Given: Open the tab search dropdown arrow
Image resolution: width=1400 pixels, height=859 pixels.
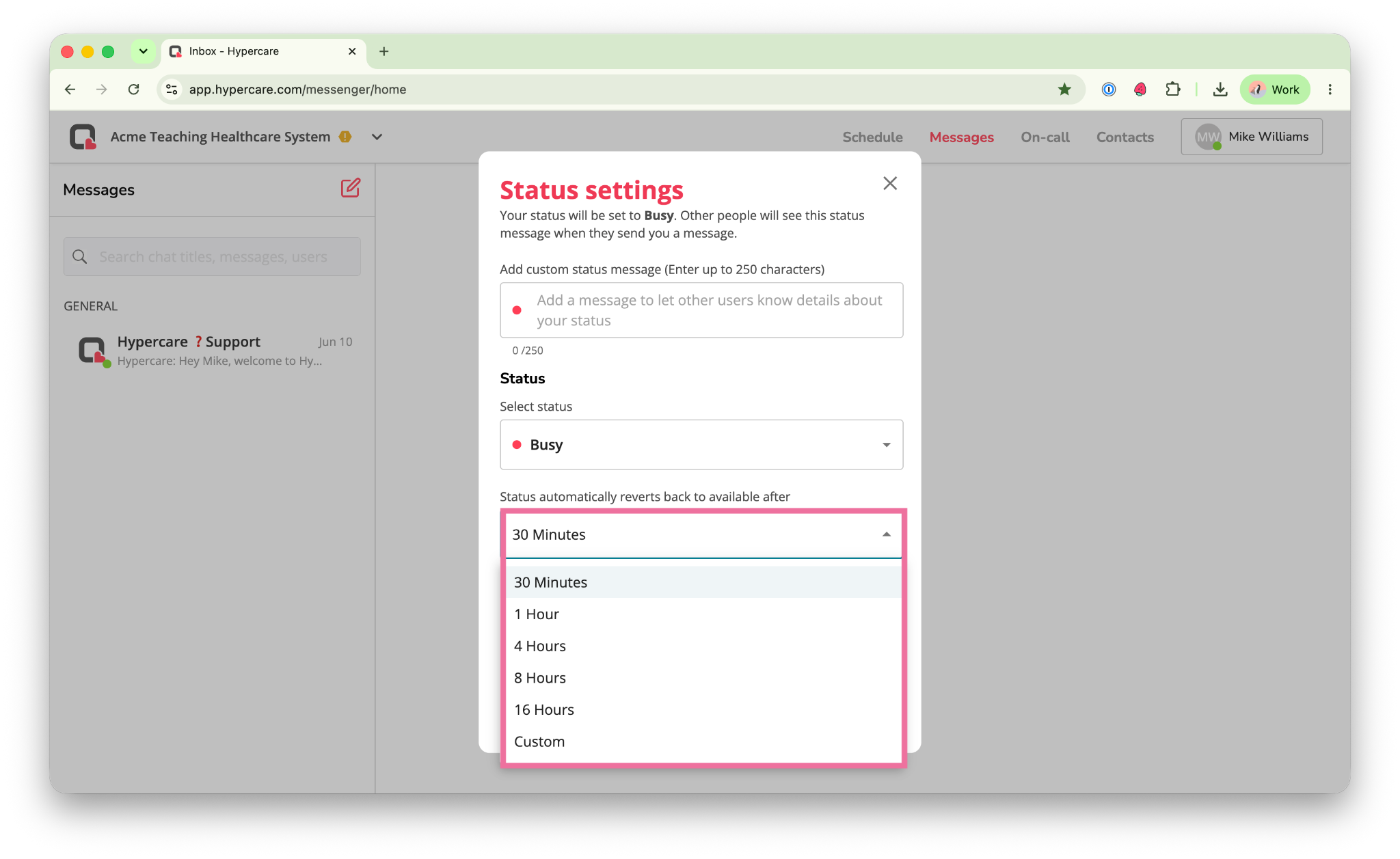Looking at the screenshot, I should point(144,51).
